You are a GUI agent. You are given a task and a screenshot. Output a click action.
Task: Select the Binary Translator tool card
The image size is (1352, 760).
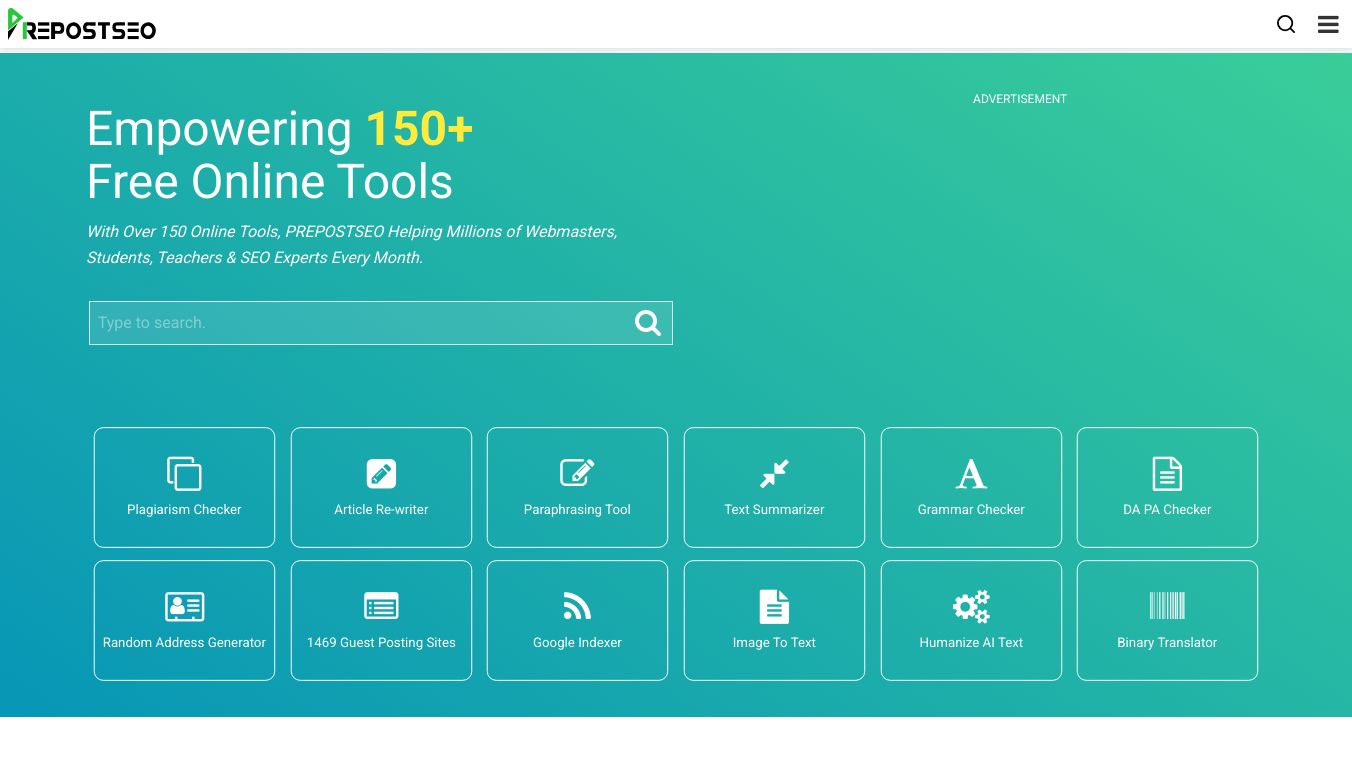(x=1167, y=620)
